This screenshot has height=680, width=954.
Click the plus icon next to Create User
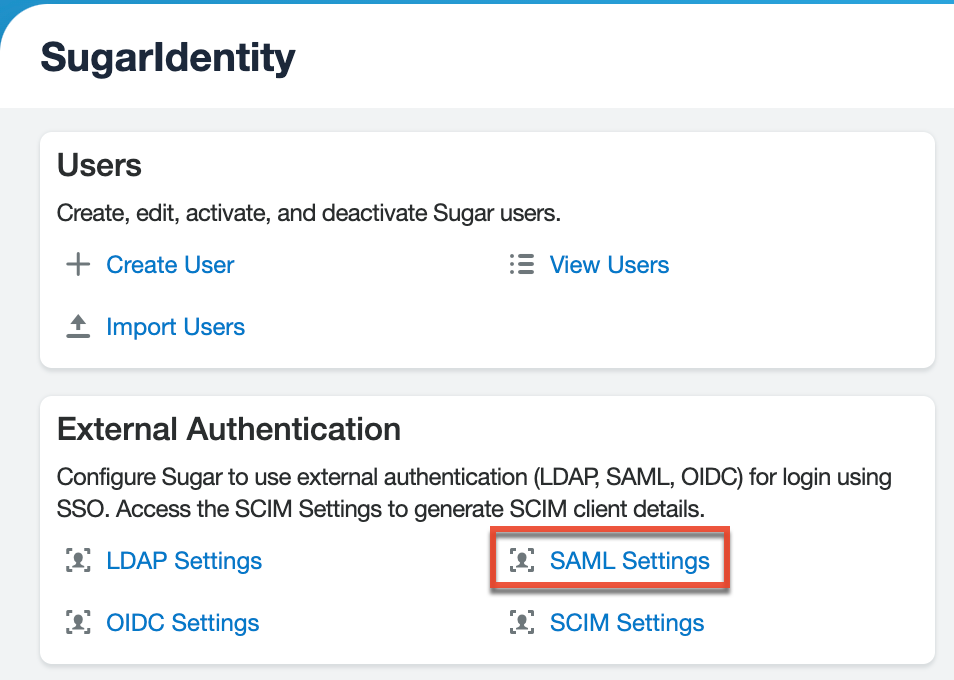click(x=77, y=264)
